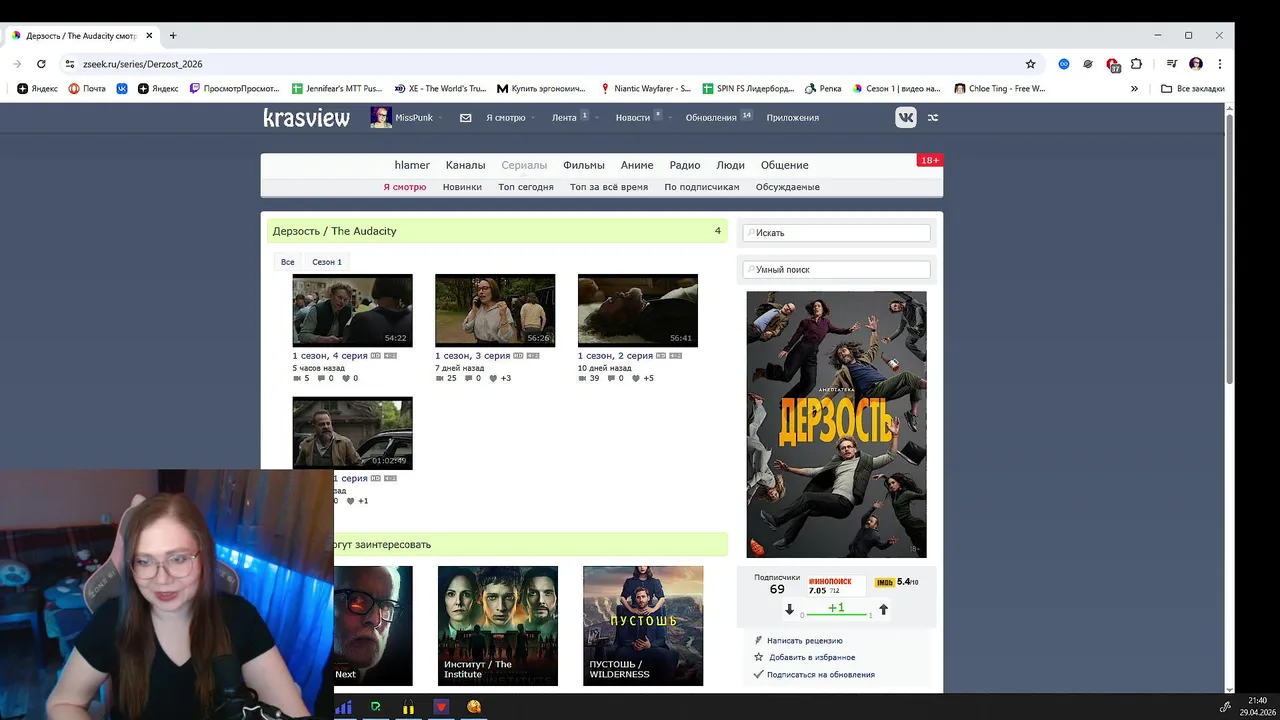Play the 1 сезон 3 серия thumbnail
The image size is (1280, 720).
[495, 310]
